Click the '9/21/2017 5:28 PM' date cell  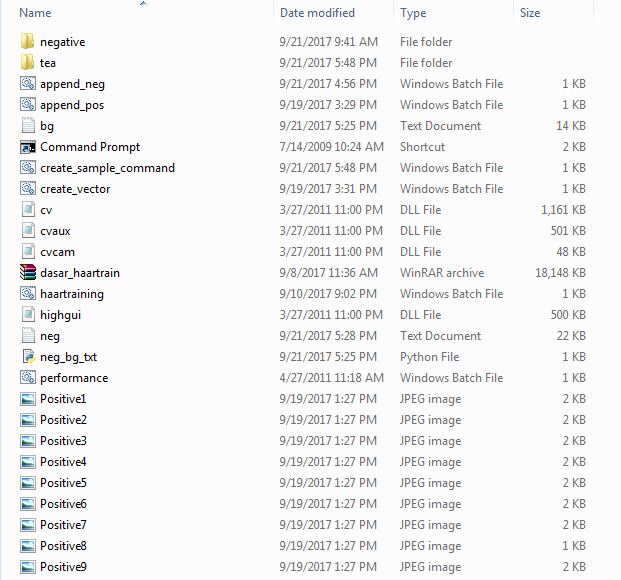[x=328, y=336]
